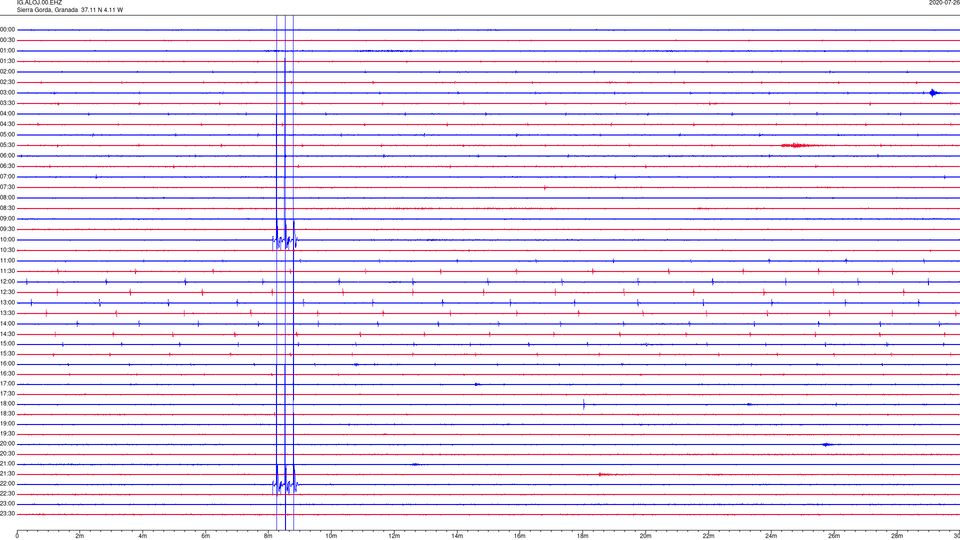This screenshot has height=540, width=960.
Task: Select the 06:00 trace time label
Action: pyautogui.click(x=8, y=156)
